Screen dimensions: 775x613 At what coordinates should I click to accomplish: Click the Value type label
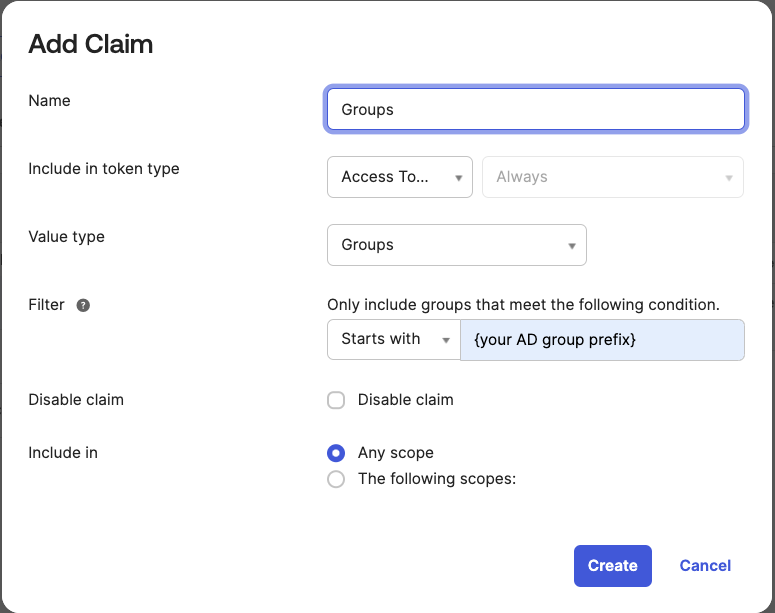[66, 237]
